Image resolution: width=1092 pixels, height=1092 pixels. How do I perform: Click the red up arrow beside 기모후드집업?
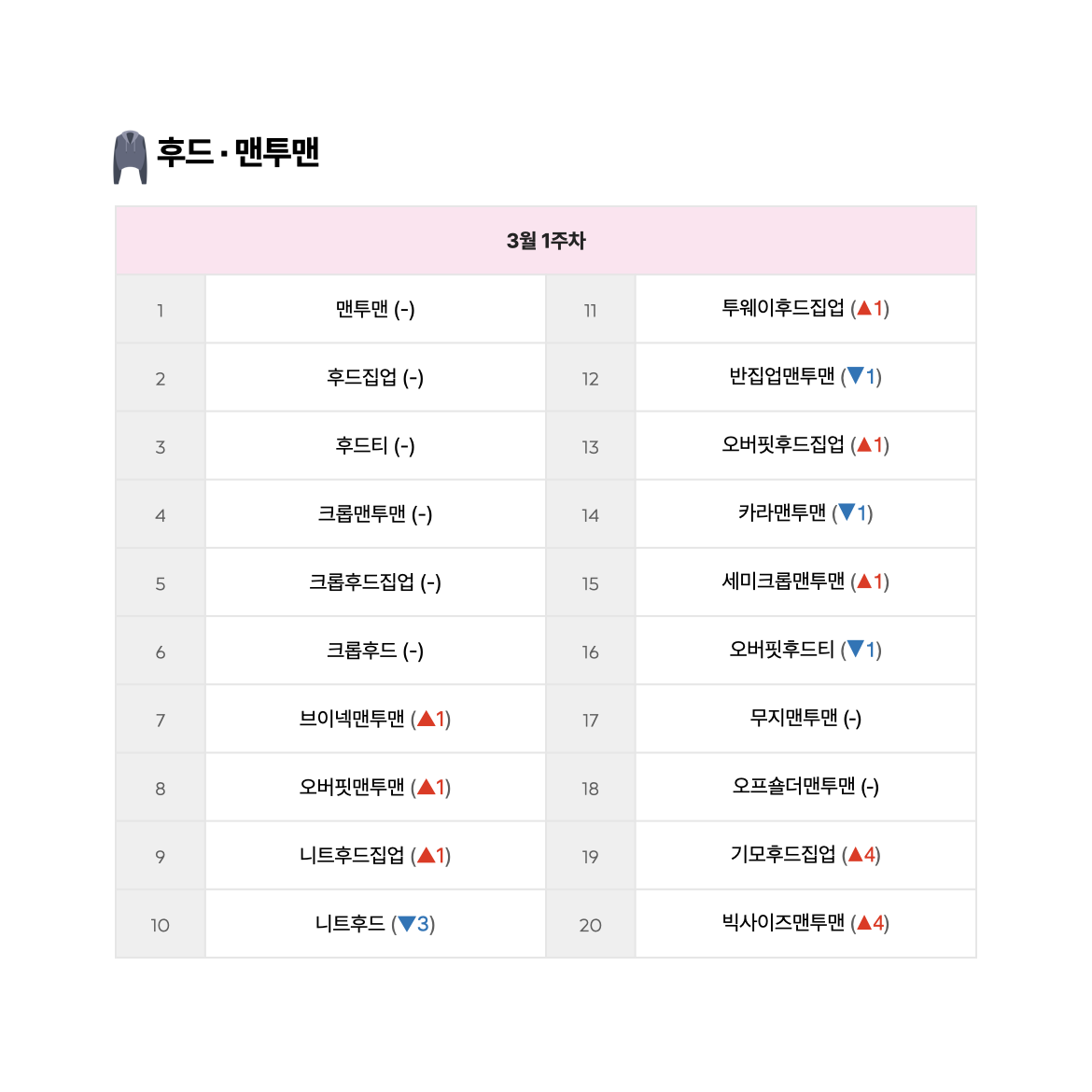click(x=856, y=855)
